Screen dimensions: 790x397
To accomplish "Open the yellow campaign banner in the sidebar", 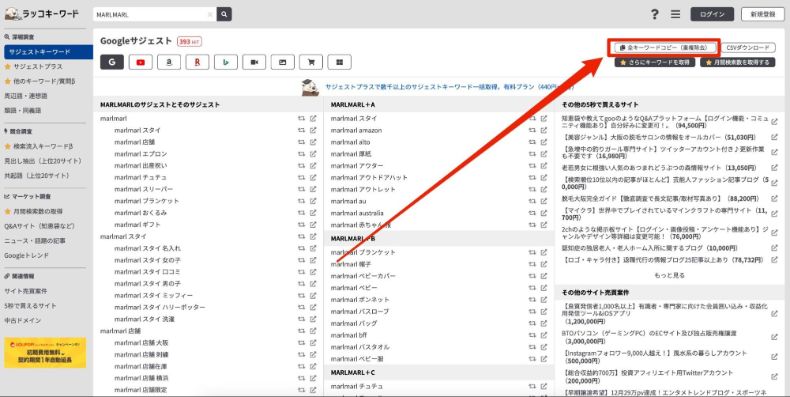I will click(x=45, y=353).
